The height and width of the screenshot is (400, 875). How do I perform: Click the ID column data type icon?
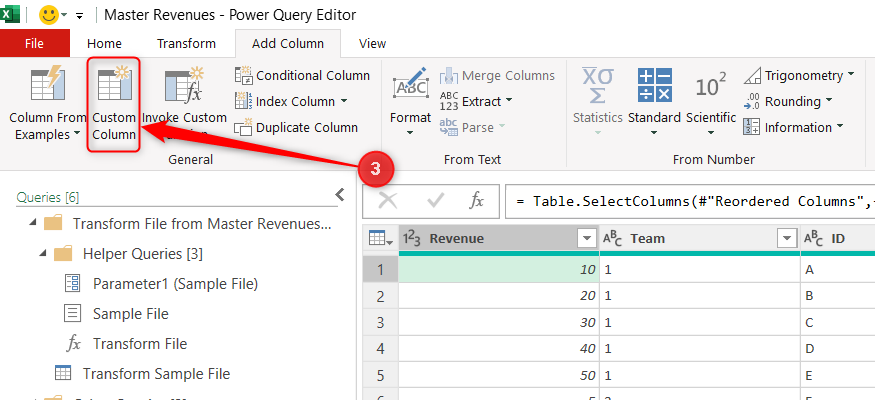(813, 239)
